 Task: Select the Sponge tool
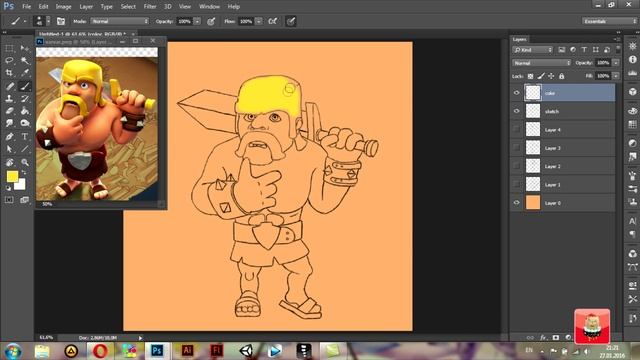(x=25, y=123)
